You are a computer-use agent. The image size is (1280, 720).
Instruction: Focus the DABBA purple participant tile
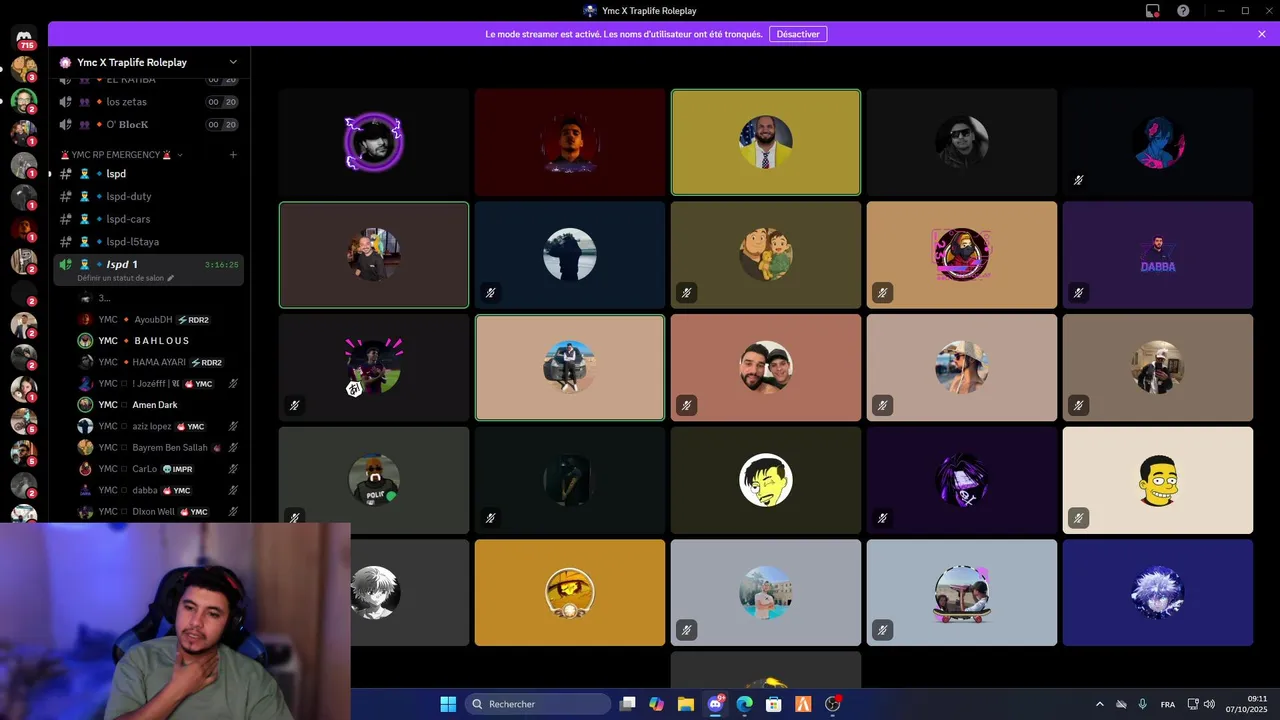1158,255
